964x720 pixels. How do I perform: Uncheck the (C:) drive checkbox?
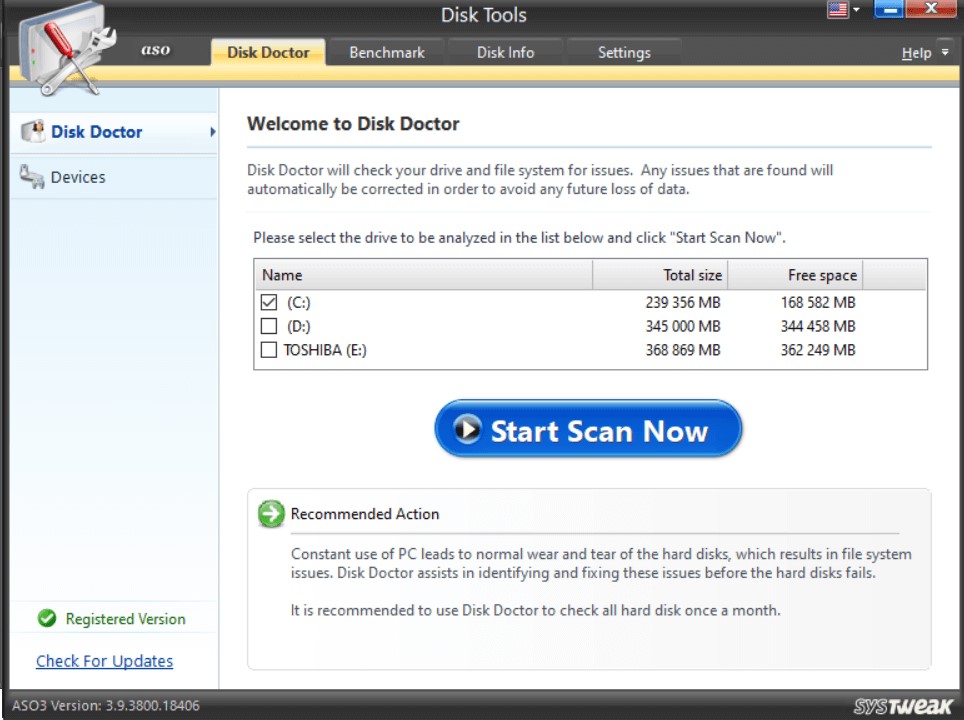coord(268,302)
